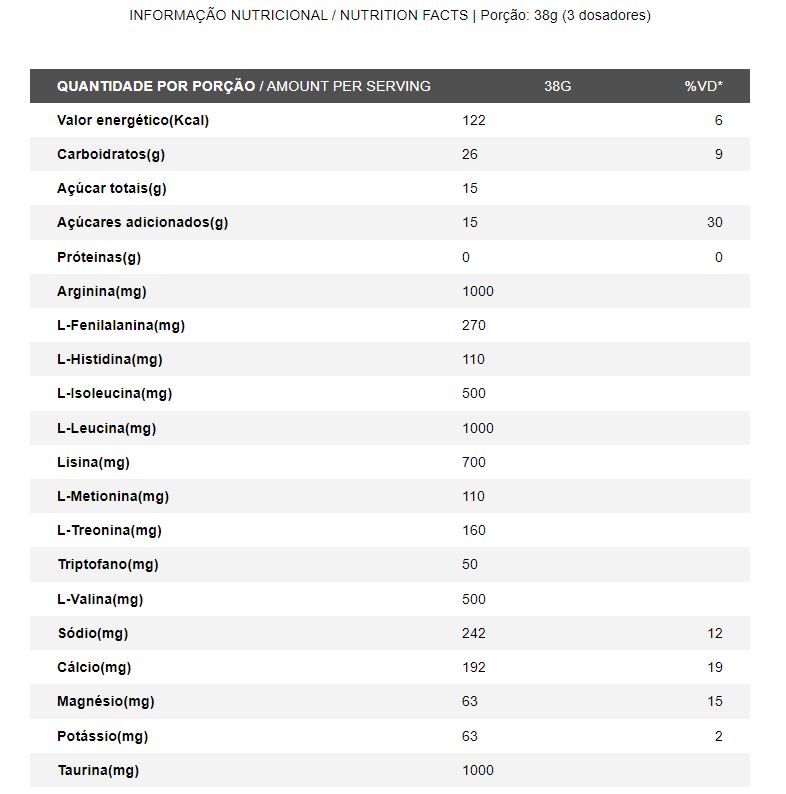
Task: Select the Carboidratos(g) row label
Action: coord(111,154)
